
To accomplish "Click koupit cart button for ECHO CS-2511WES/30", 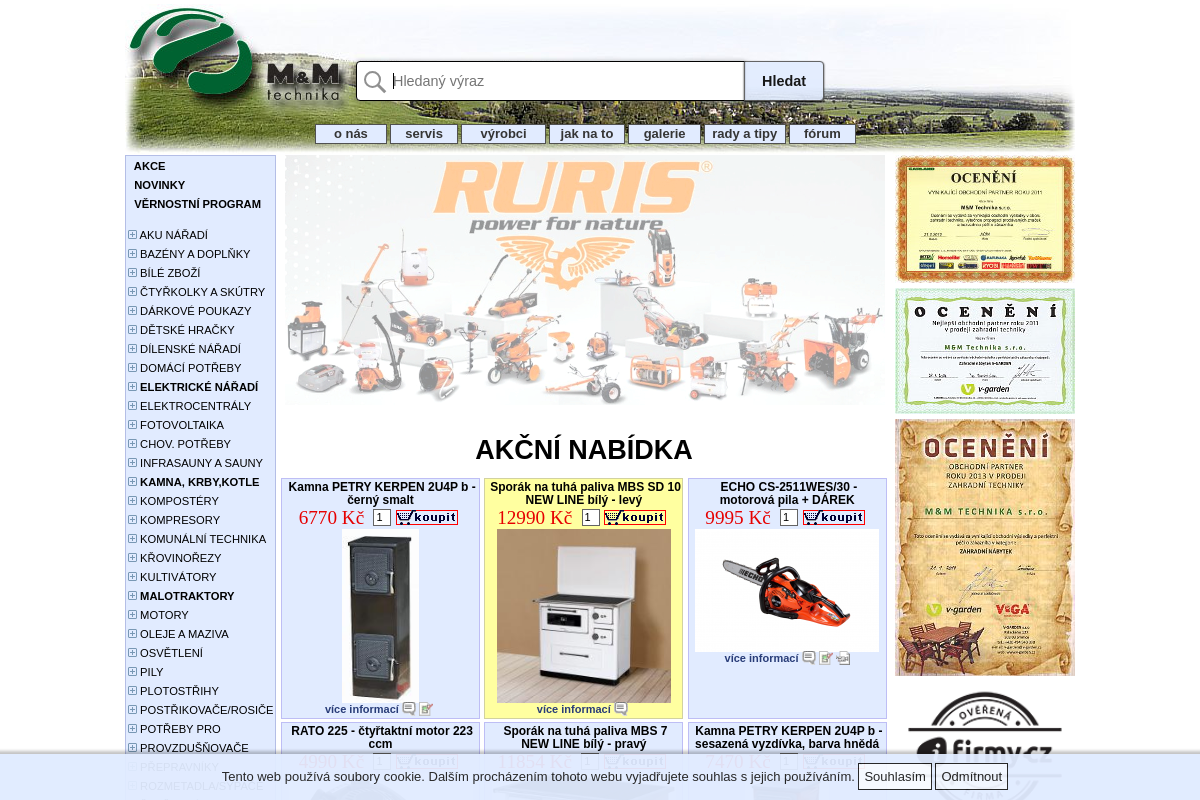I will click(834, 517).
